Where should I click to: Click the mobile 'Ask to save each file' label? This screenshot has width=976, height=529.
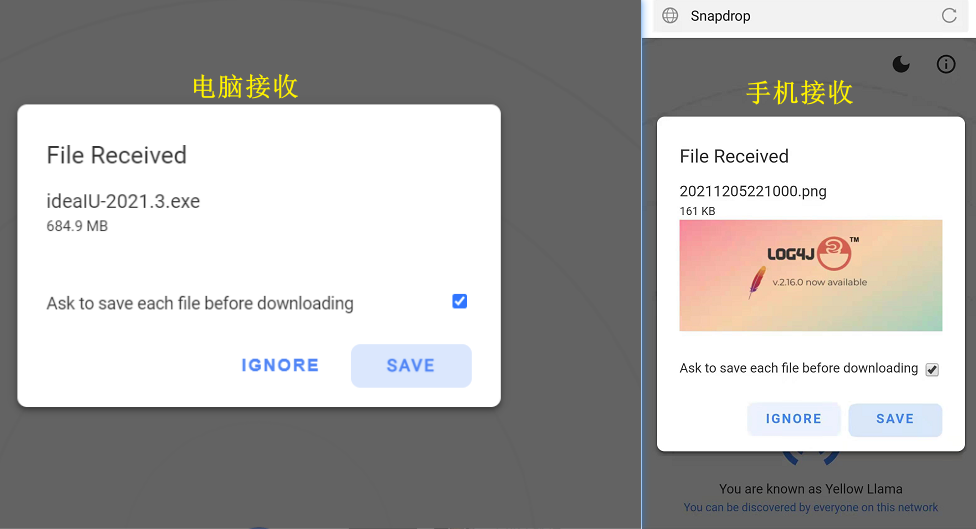point(799,368)
